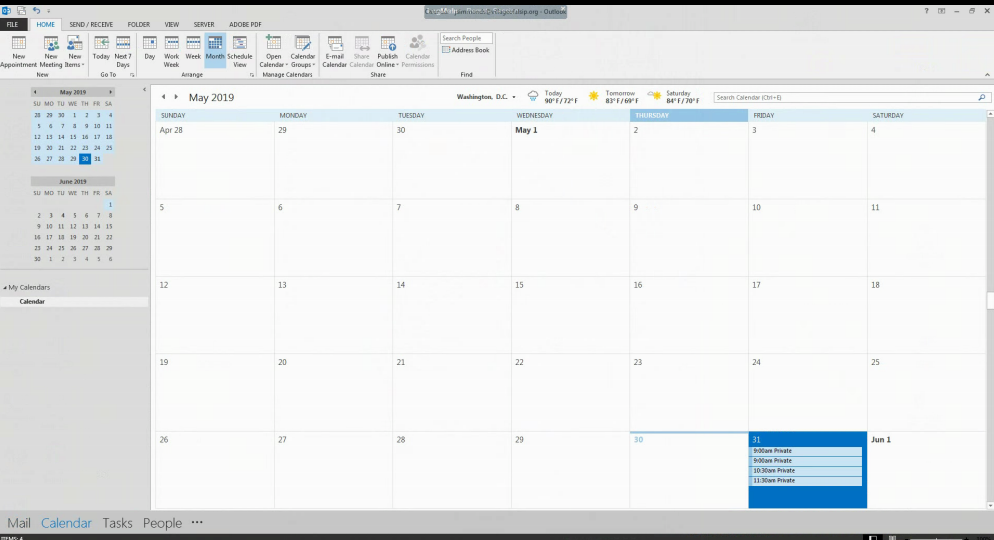Open the first 9:00am Private appointment
The width and height of the screenshot is (994, 540).
806,451
